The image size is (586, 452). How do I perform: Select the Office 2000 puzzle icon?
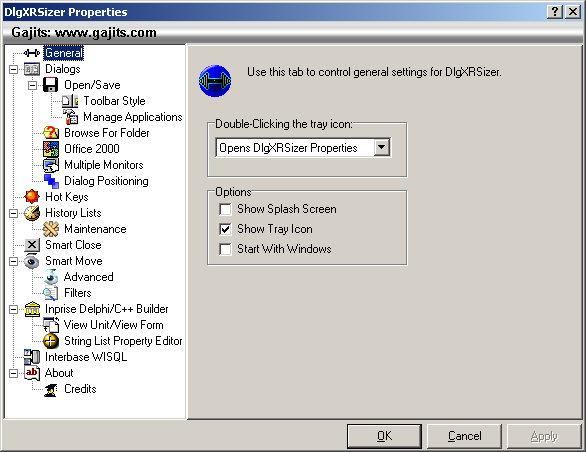[51, 149]
